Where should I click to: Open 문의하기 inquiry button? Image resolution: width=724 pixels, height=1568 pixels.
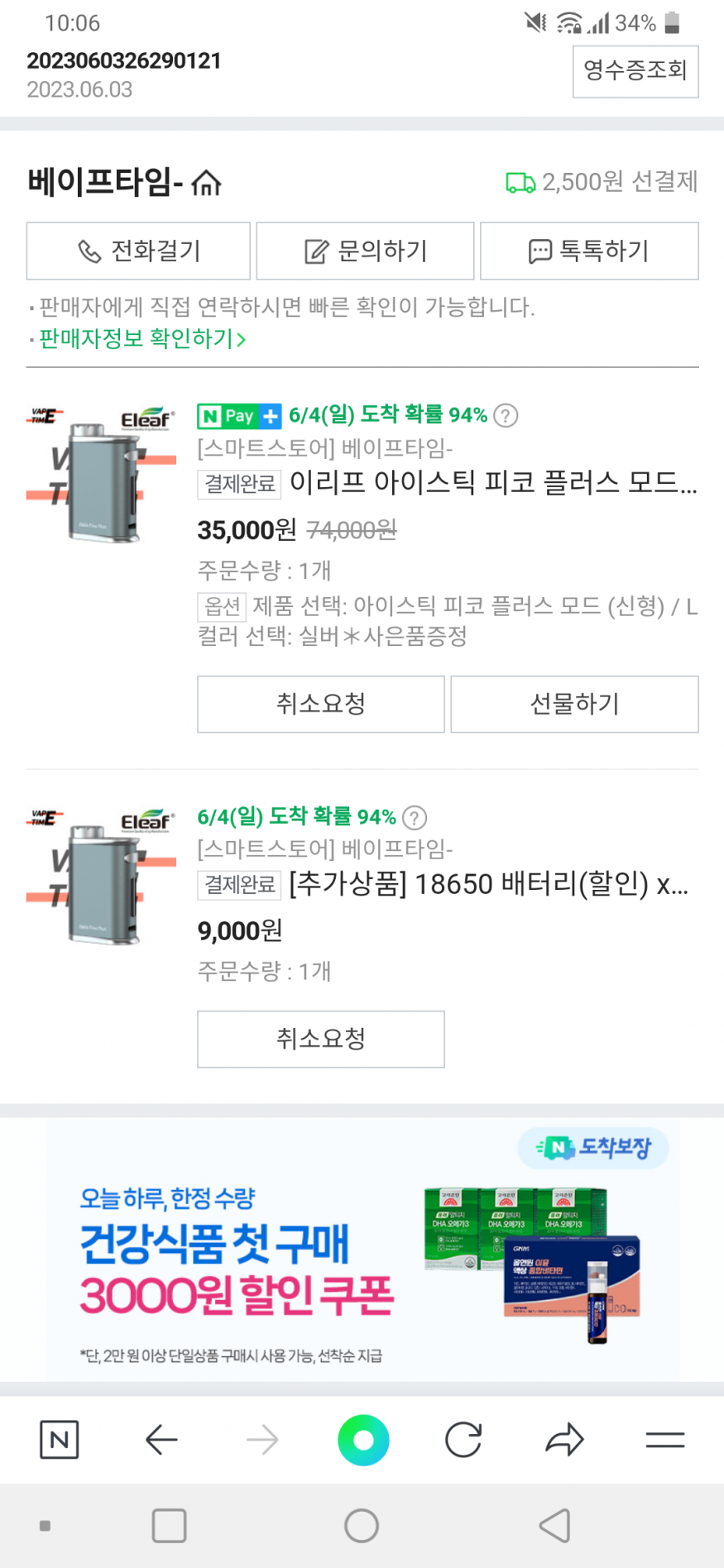coord(365,251)
